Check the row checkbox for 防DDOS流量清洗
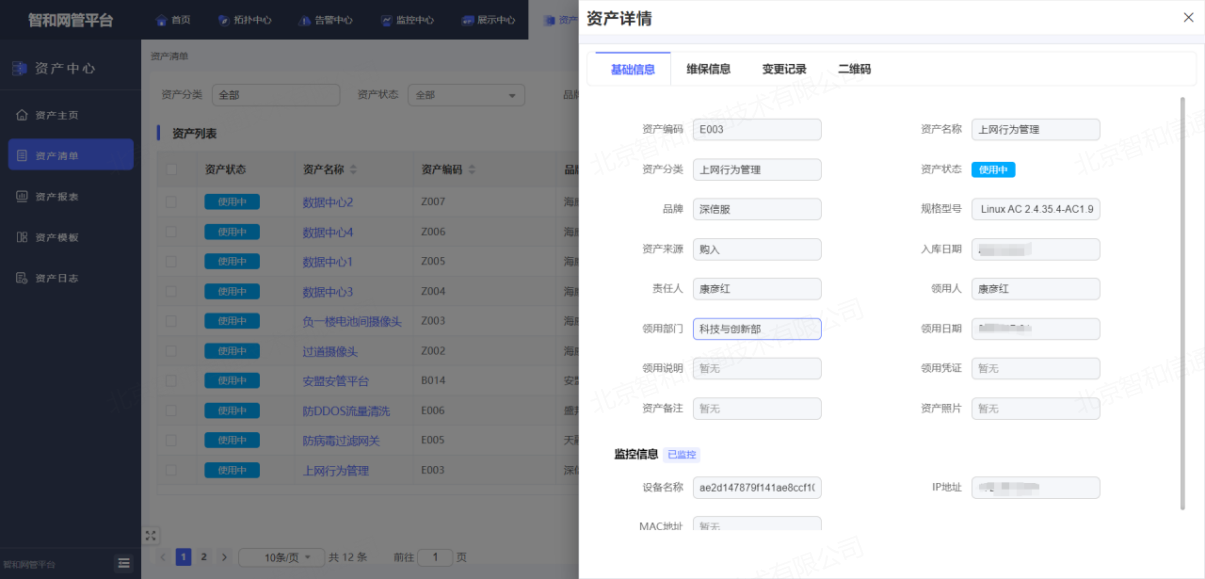The image size is (1205, 579). pos(172,410)
